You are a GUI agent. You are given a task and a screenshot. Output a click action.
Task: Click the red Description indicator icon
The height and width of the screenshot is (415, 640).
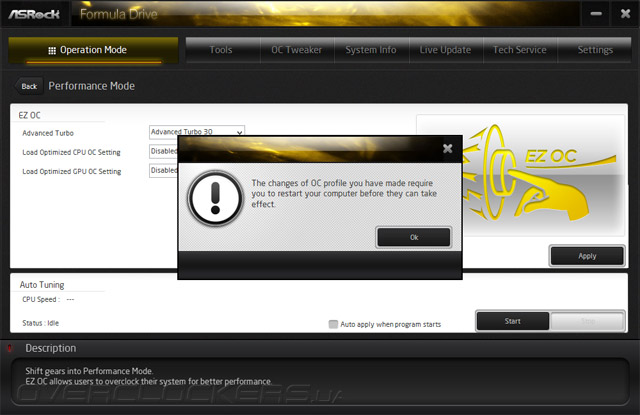point(10,348)
